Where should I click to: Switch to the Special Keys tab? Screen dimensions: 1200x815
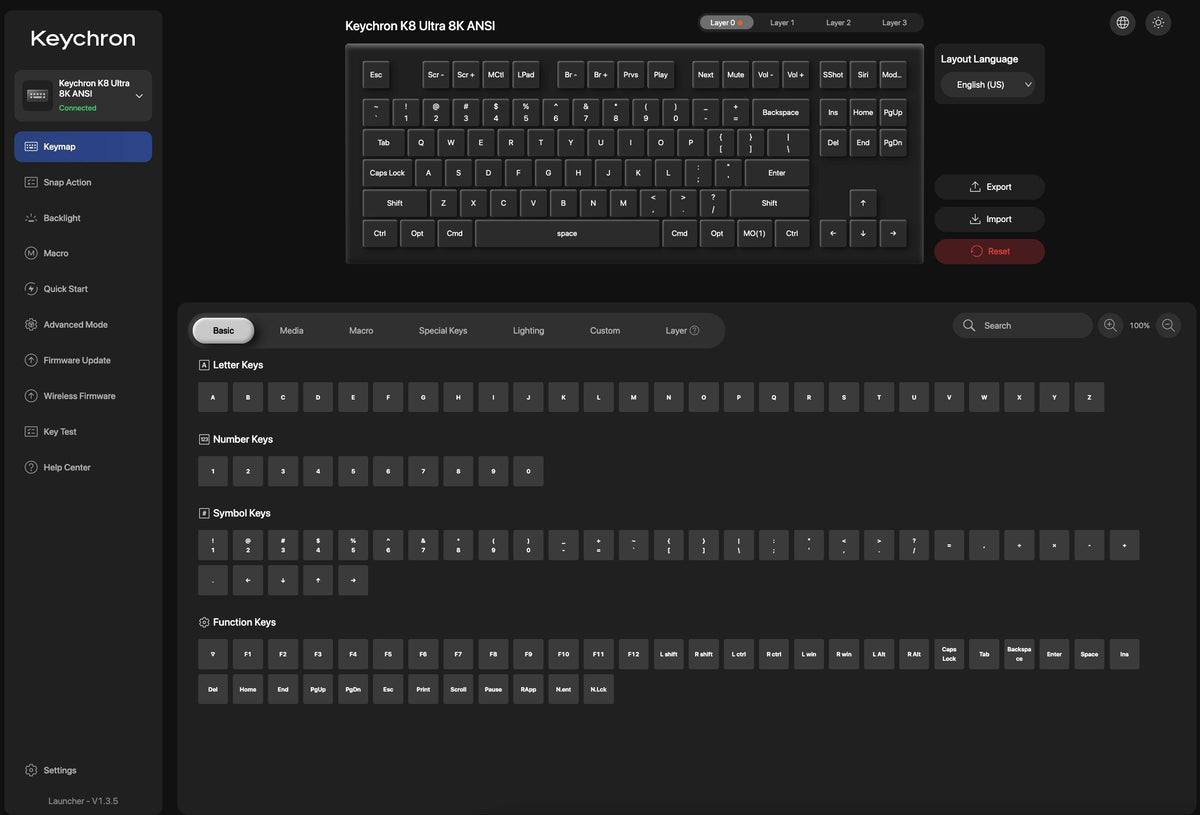pyautogui.click(x=443, y=331)
